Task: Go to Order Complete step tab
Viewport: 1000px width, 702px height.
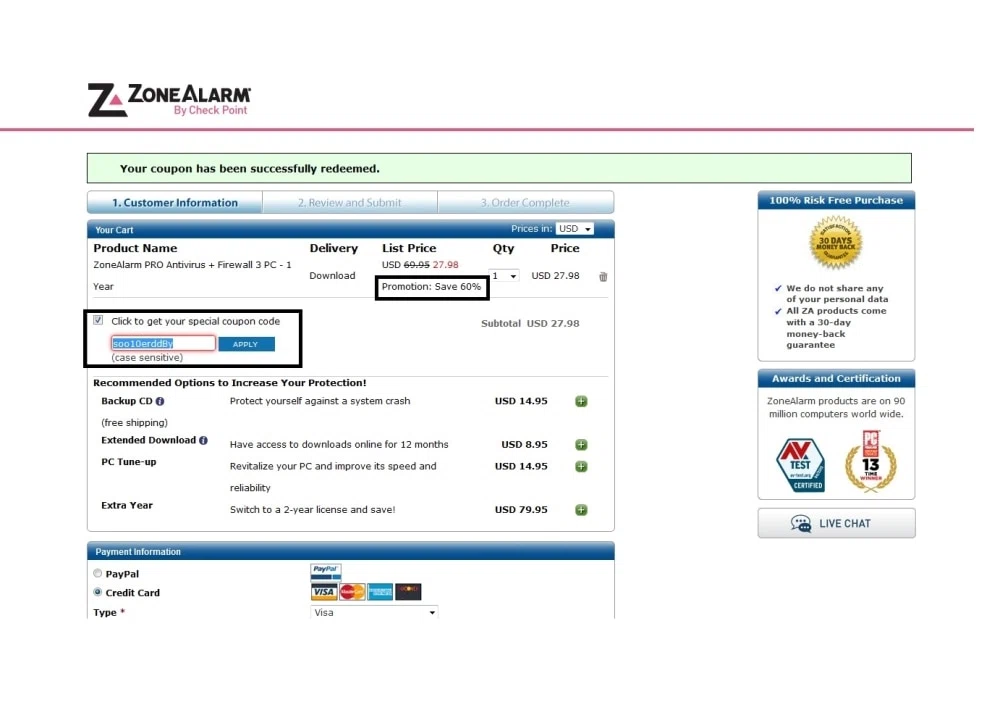Action: (x=526, y=203)
